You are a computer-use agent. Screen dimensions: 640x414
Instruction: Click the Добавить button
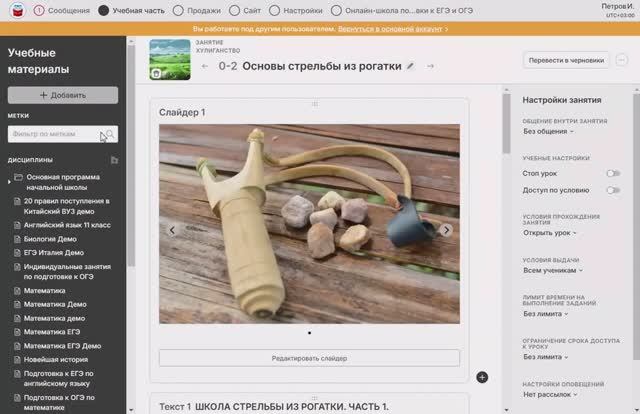[63, 95]
